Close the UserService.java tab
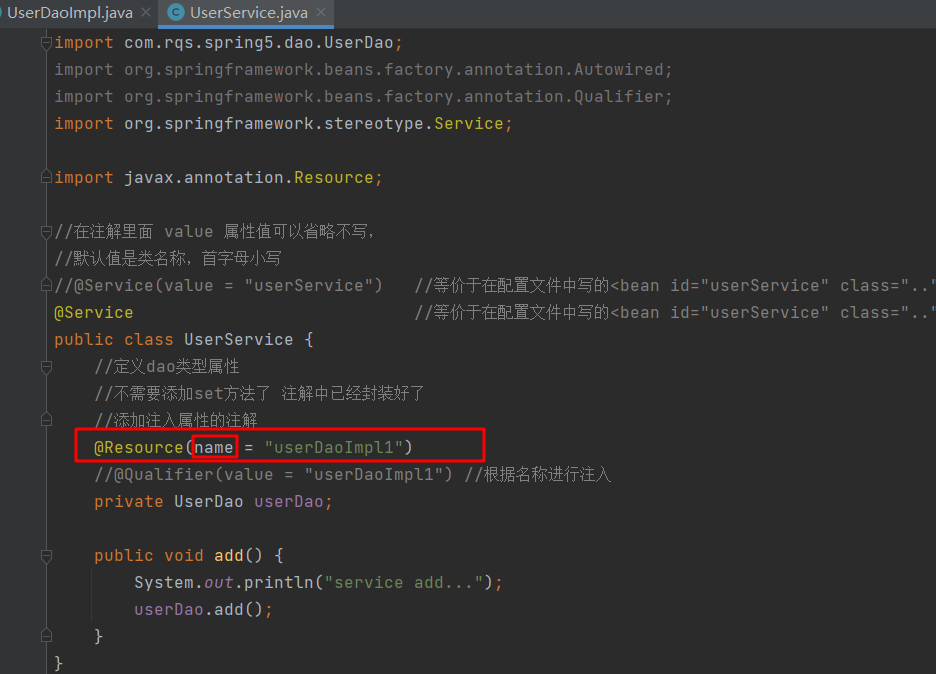This screenshot has height=674, width=936. 321,13
